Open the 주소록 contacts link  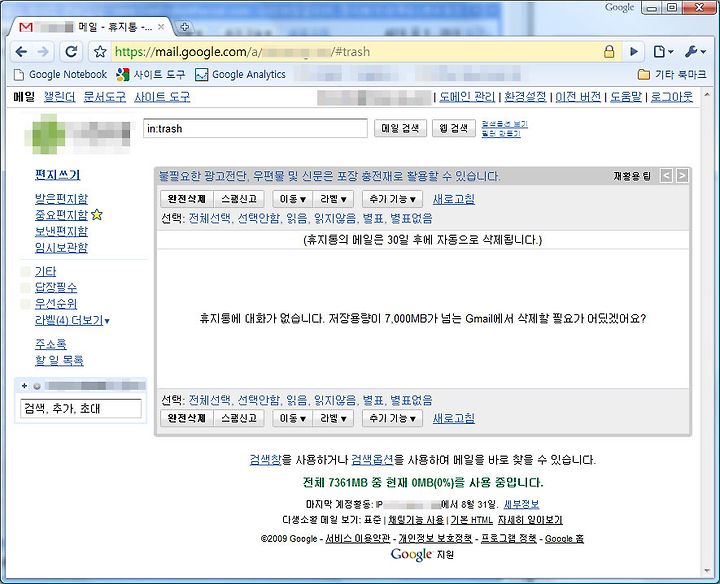point(51,344)
